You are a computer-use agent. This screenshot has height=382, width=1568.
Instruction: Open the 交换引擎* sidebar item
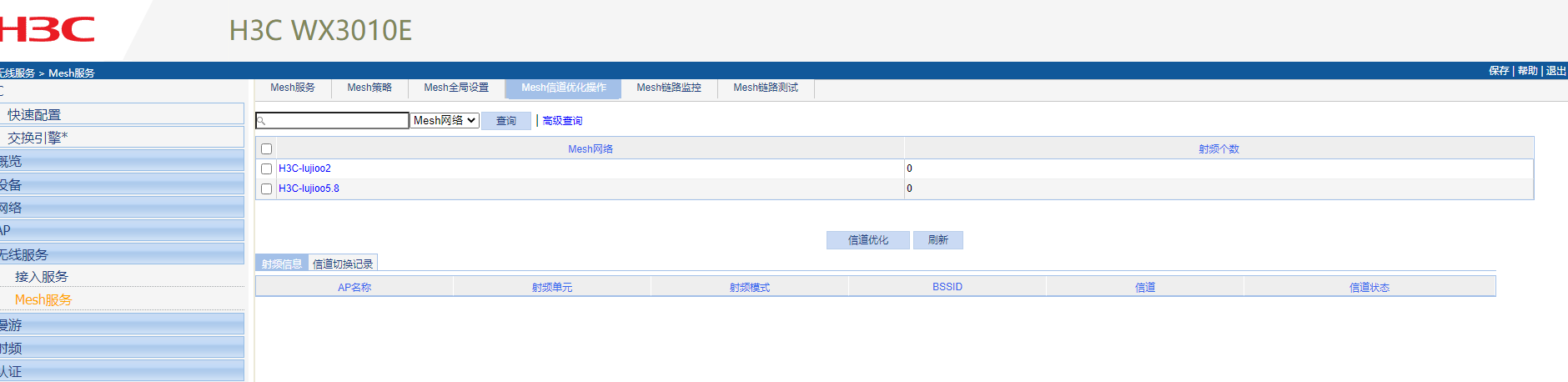122,138
